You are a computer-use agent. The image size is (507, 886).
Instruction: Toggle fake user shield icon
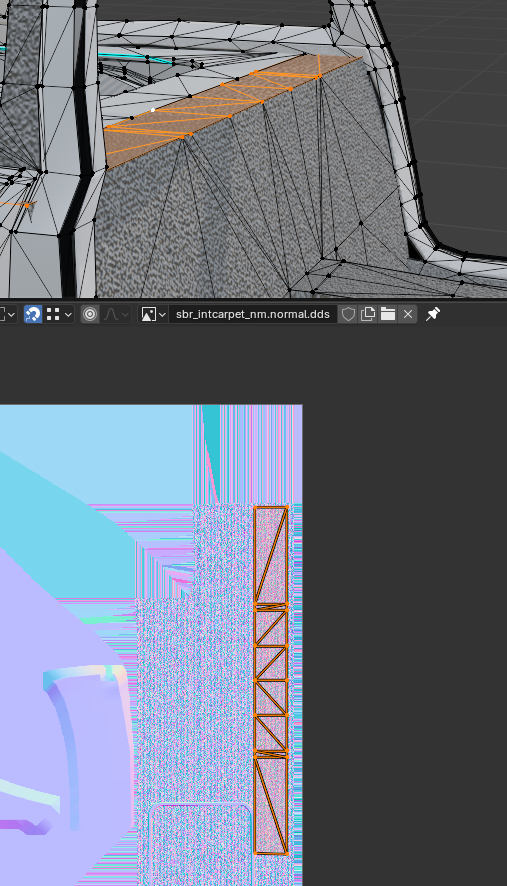coord(348,314)
